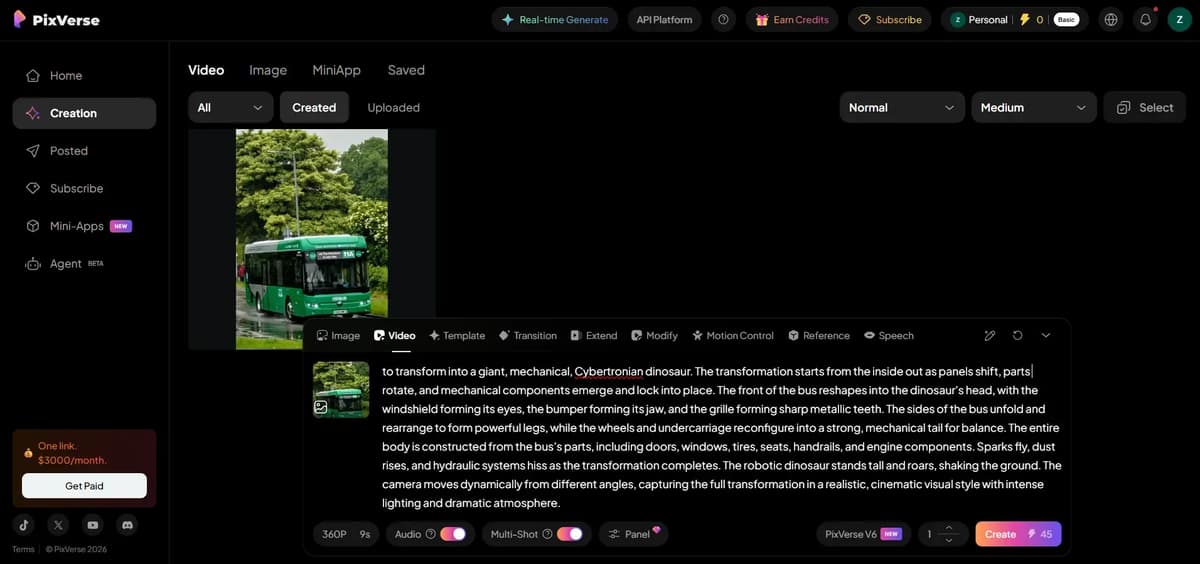This screenshot has width=1200, height=564.
Task: Click the lightning credits balance showing 0
Action: [x=1031, y=19]
